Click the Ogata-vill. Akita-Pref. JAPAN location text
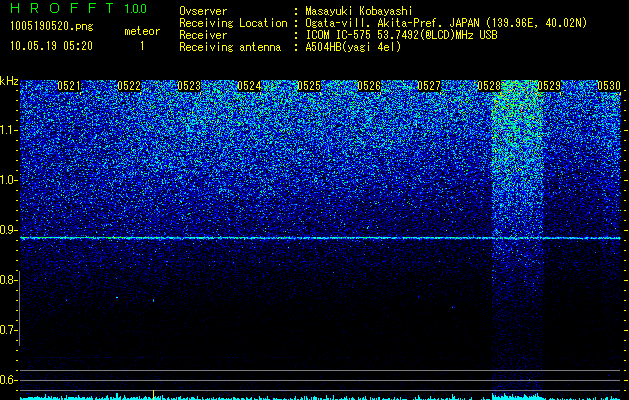Image resolution: width=629 pixels, height=400 pixels. 446,23
